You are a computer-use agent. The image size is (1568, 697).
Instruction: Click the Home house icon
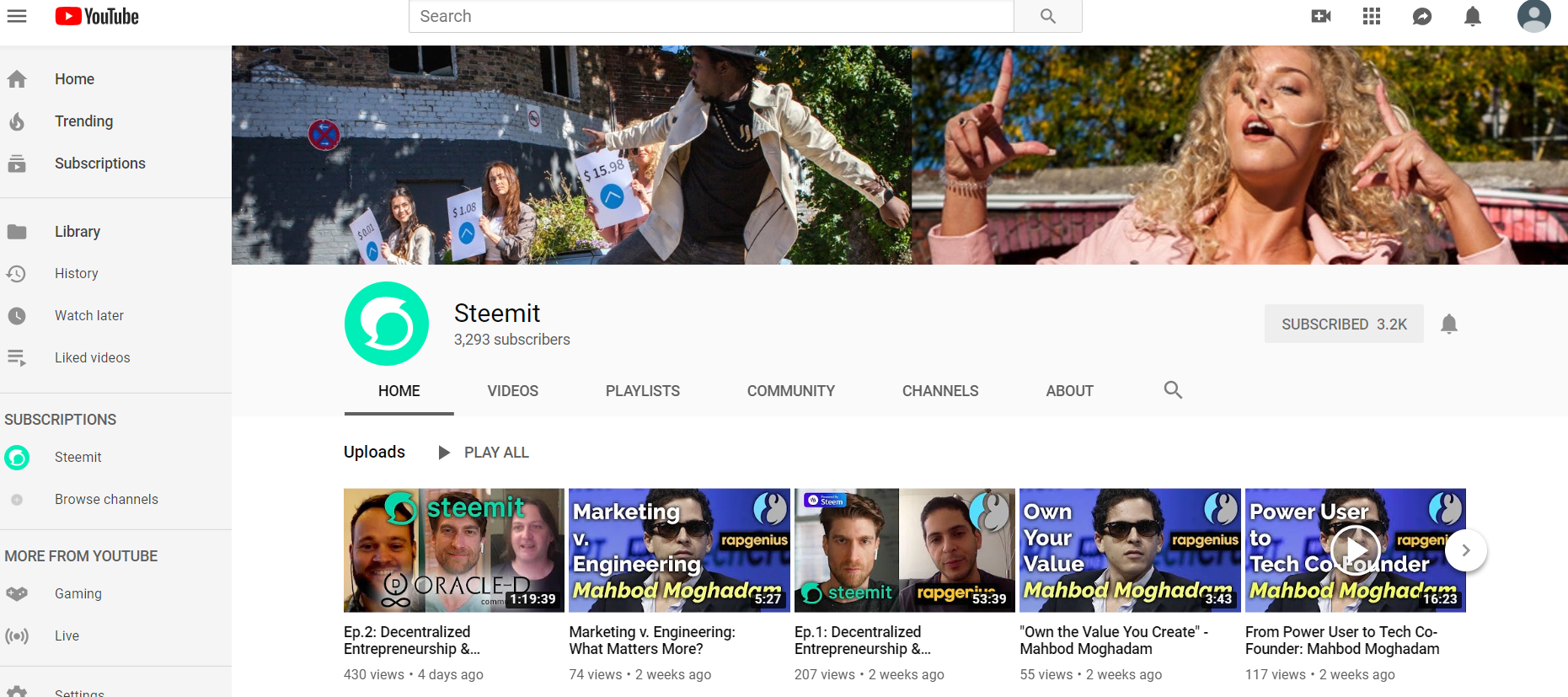pyautogui.click(x=17, y=79)
